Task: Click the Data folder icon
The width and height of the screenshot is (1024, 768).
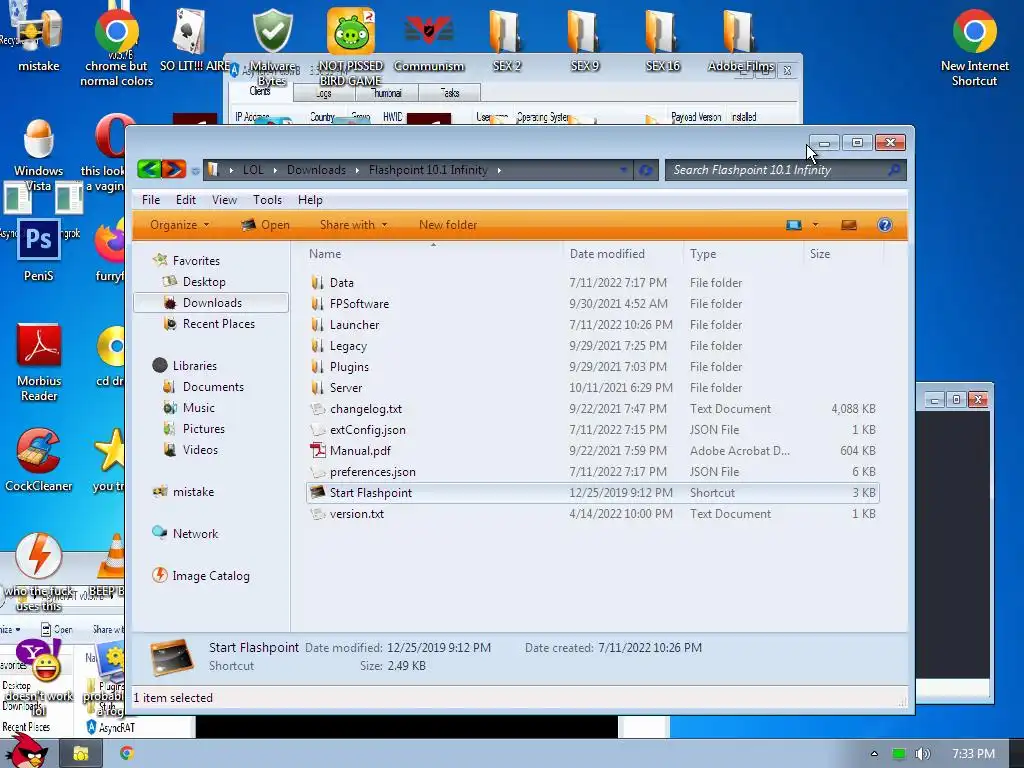Action: point(317,283)
